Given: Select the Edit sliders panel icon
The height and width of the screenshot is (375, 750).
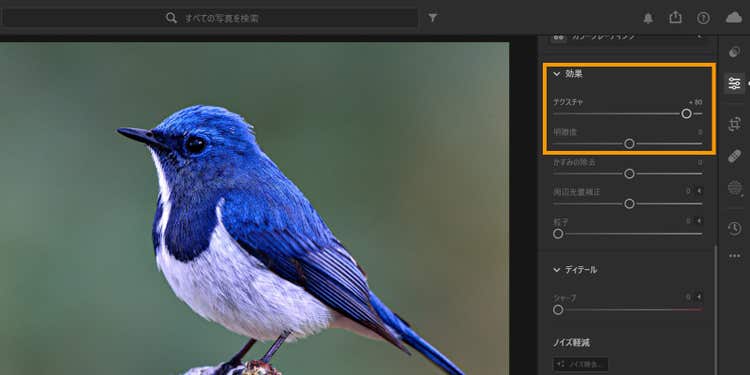Looking at the screenshot, I should [734, 83].
